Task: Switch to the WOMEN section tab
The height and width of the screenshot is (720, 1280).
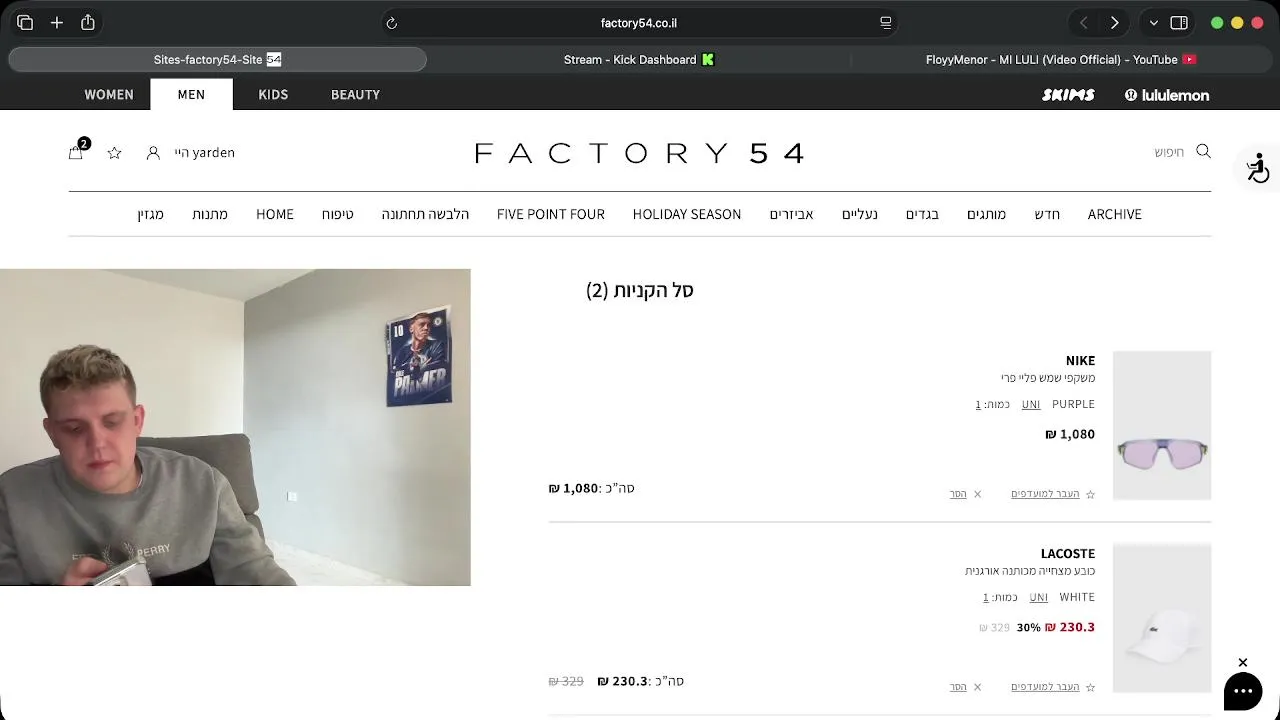Action: (109, 94)
